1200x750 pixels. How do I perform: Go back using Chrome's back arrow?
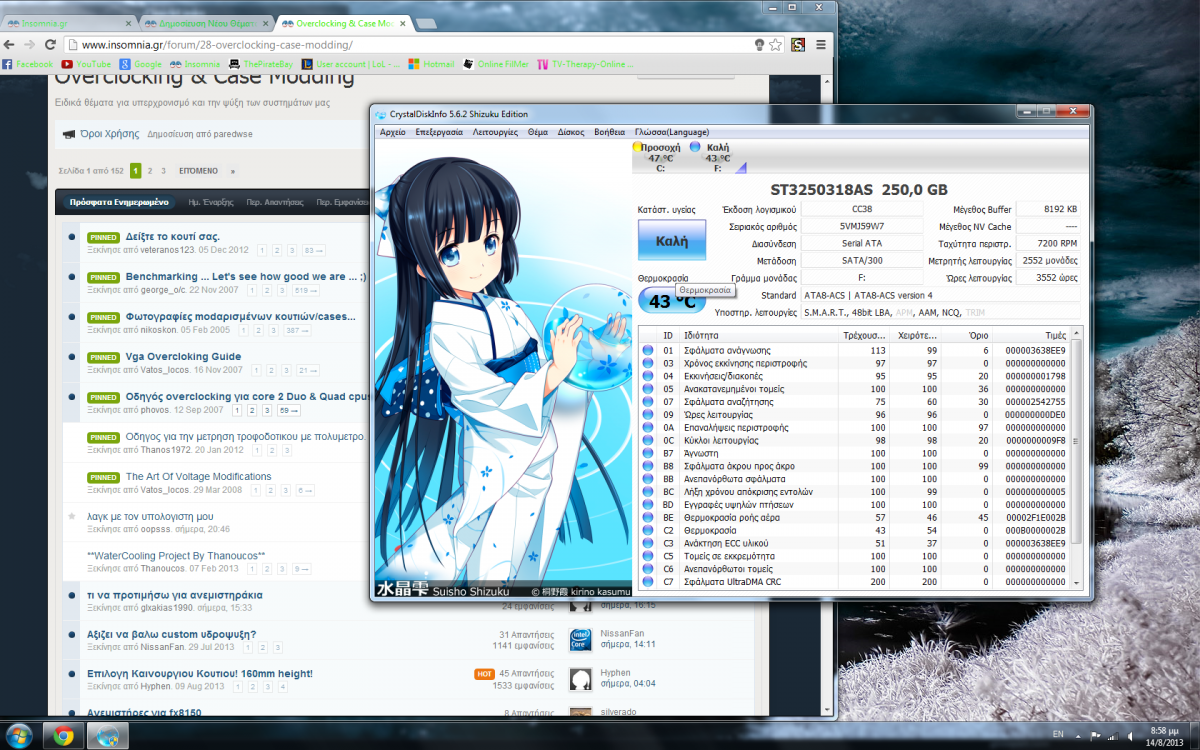point(10,44)
